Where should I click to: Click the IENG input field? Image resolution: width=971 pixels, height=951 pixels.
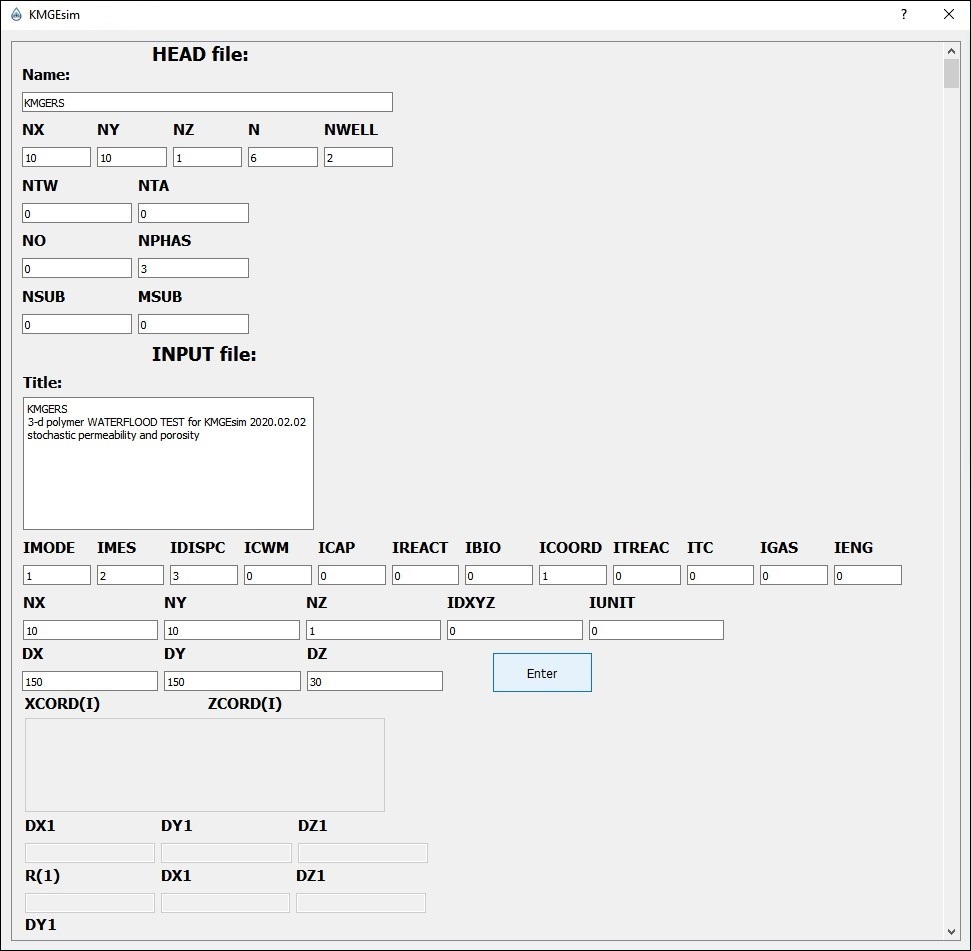pyautogui.click(x=868, y=576)
